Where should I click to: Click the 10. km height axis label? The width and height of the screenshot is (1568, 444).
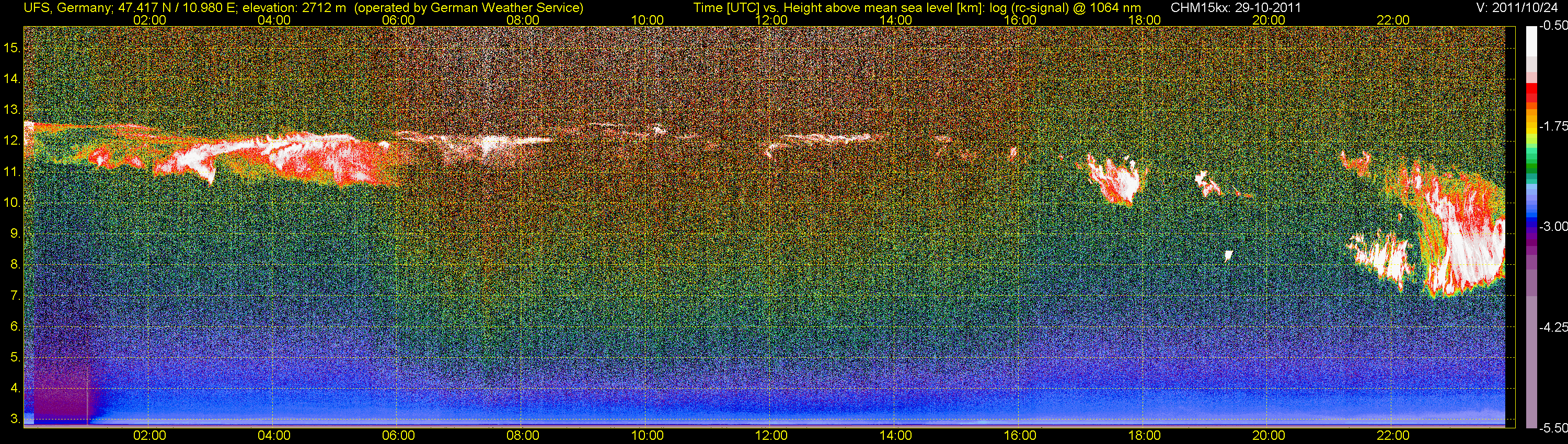[11, 203]
